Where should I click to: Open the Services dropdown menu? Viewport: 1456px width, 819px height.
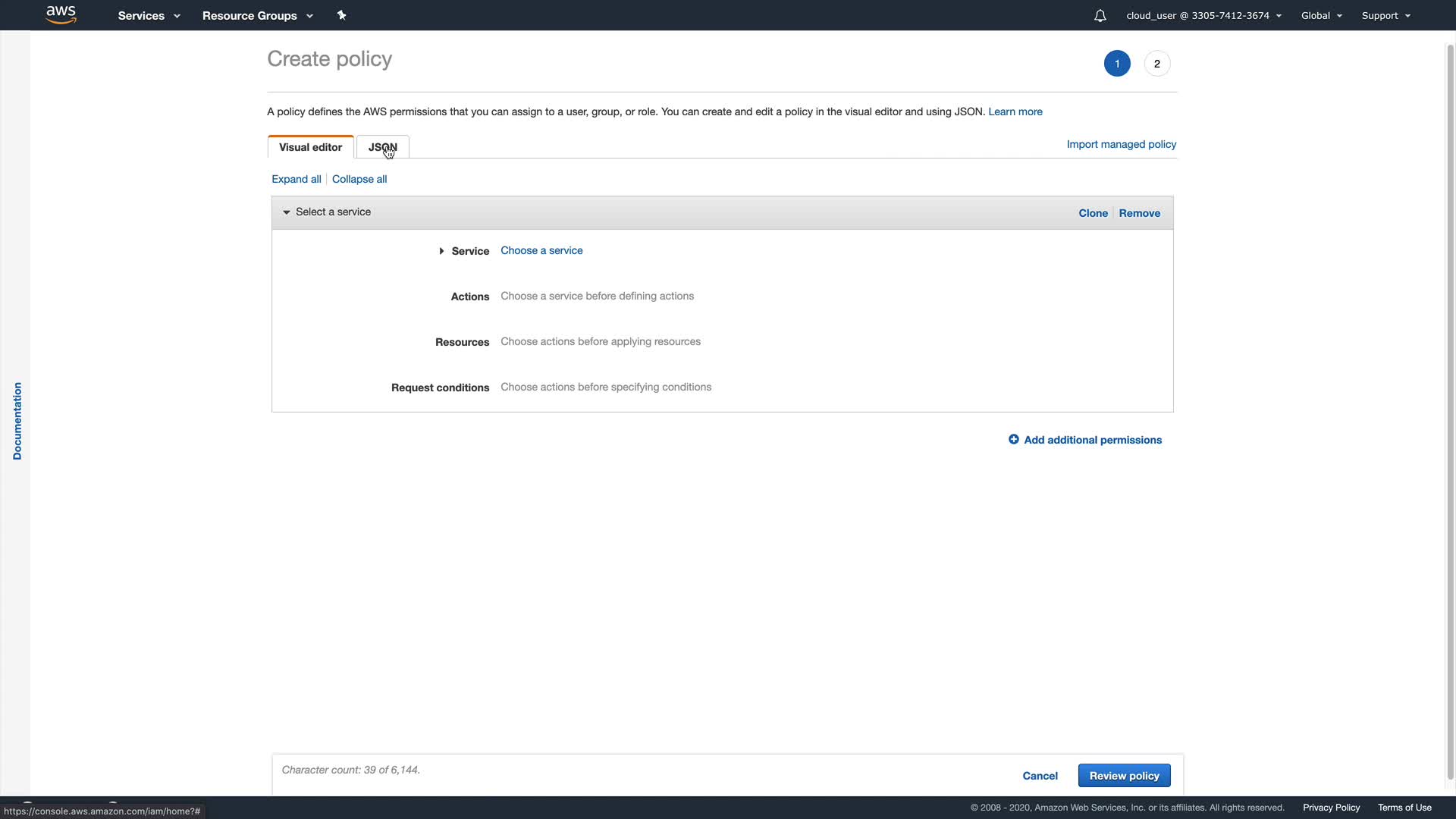(149, 15)
